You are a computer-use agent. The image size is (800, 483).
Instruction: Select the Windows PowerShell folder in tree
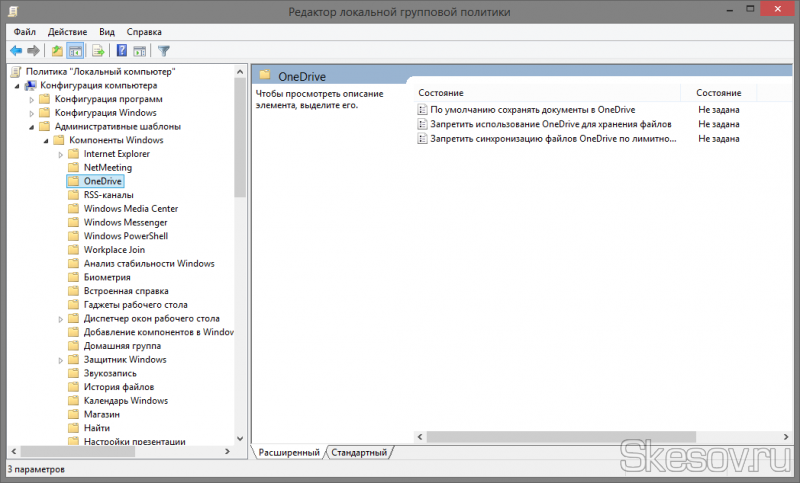125,236
